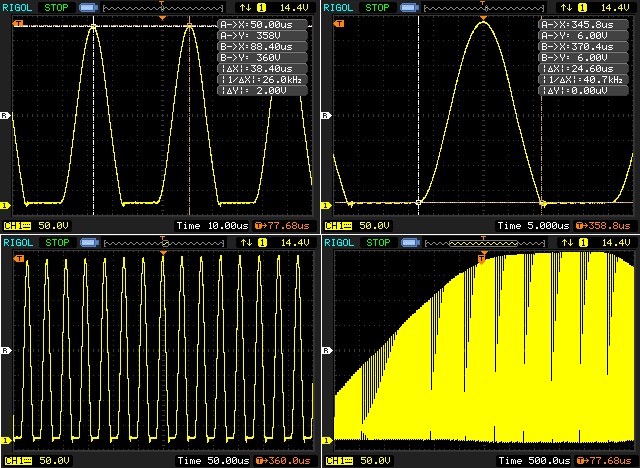Click T→77.68us readout beside Time 10.00us
The height and width of the screenshot is (468, 640).
pos(284,226)
